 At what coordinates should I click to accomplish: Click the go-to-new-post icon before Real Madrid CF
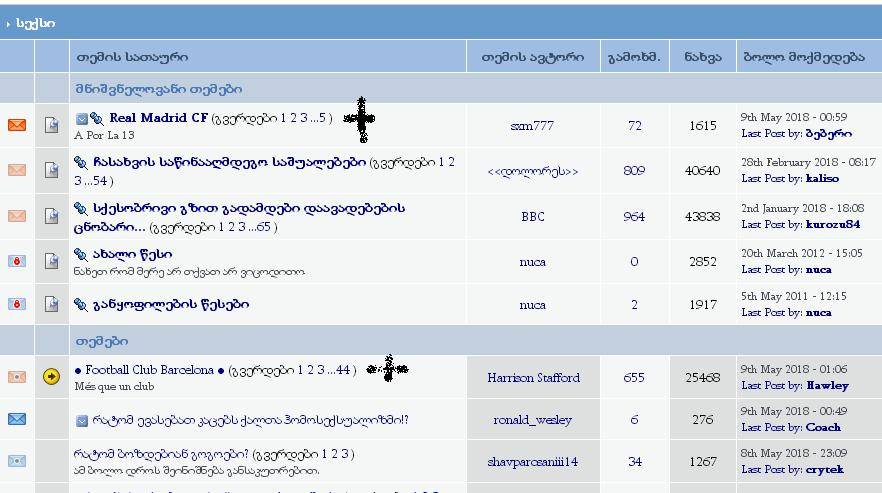tap(82, 119)
